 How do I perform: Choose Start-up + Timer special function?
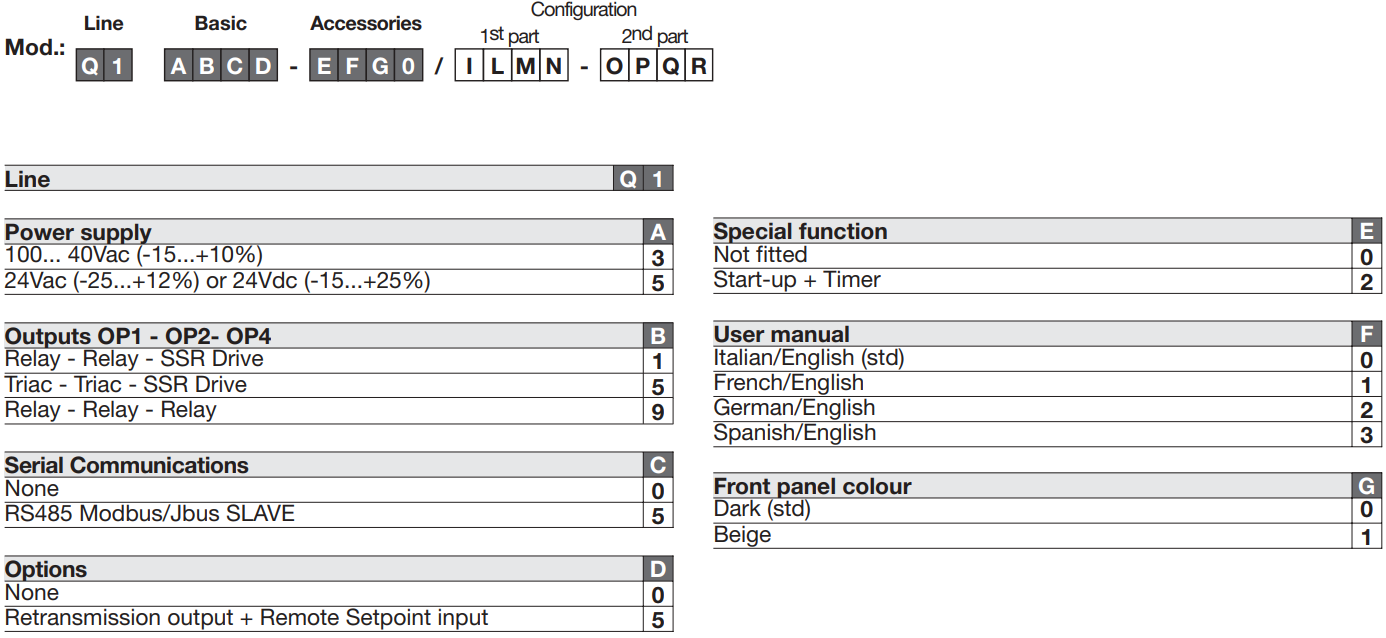(x=1047, y=281)
